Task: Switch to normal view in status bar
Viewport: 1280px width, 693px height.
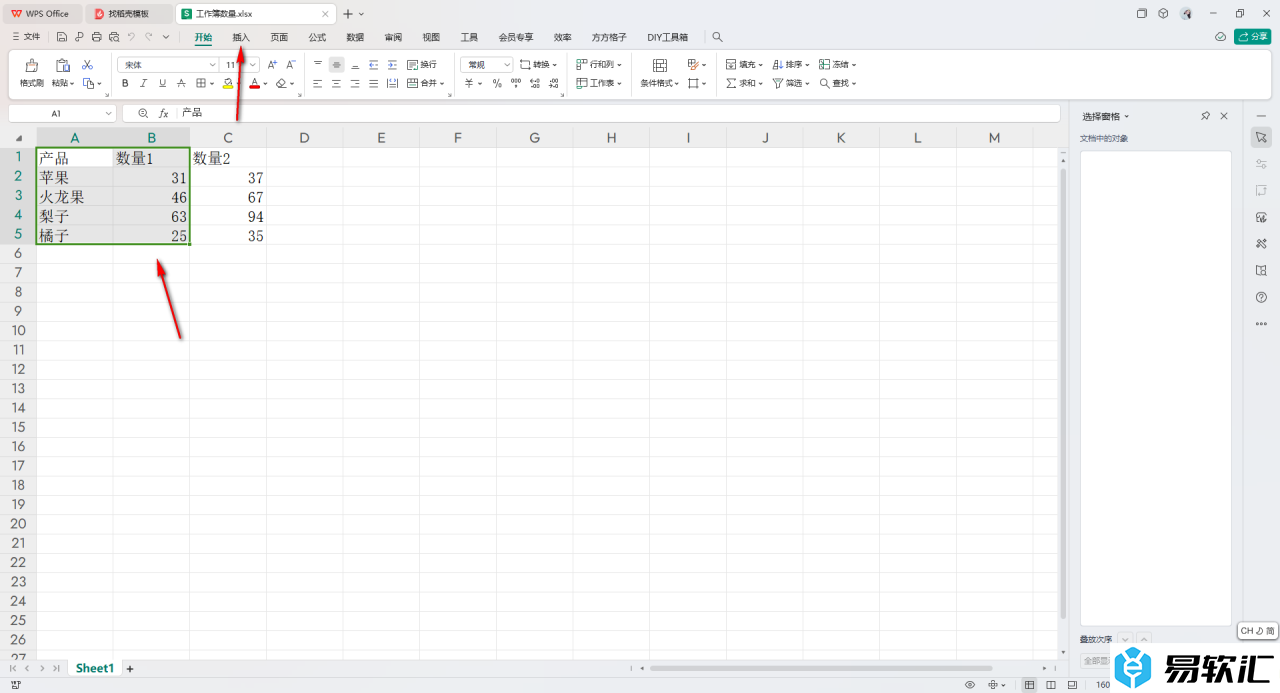Action: pyautogui.click(x=1030, y=685)
